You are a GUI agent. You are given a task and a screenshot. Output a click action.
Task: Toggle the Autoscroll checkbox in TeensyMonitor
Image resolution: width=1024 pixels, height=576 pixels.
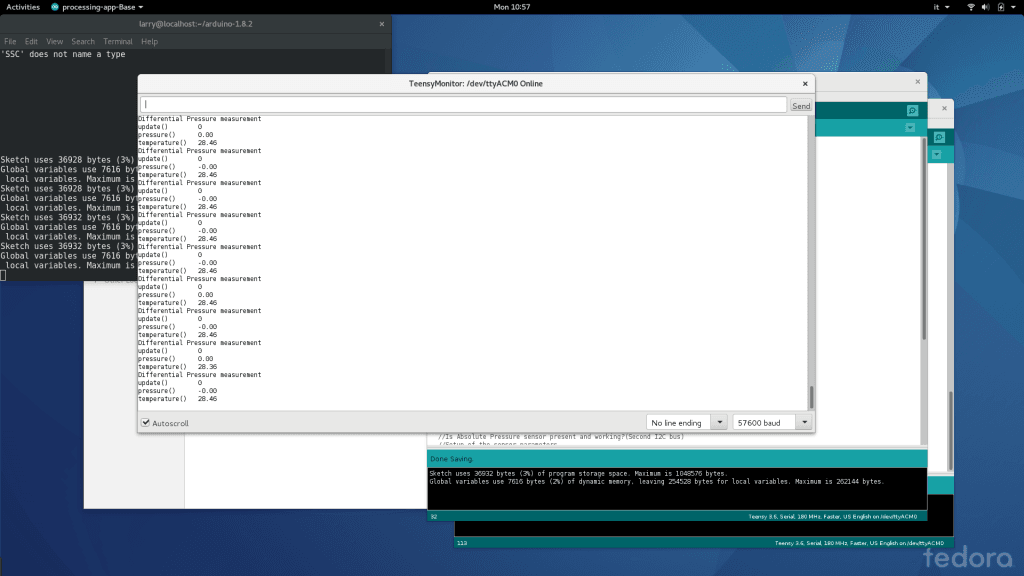click(x=146, y=423)
